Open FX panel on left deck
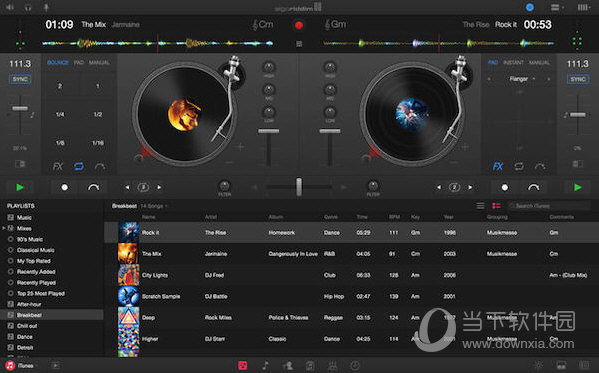 tap(58, 166)
